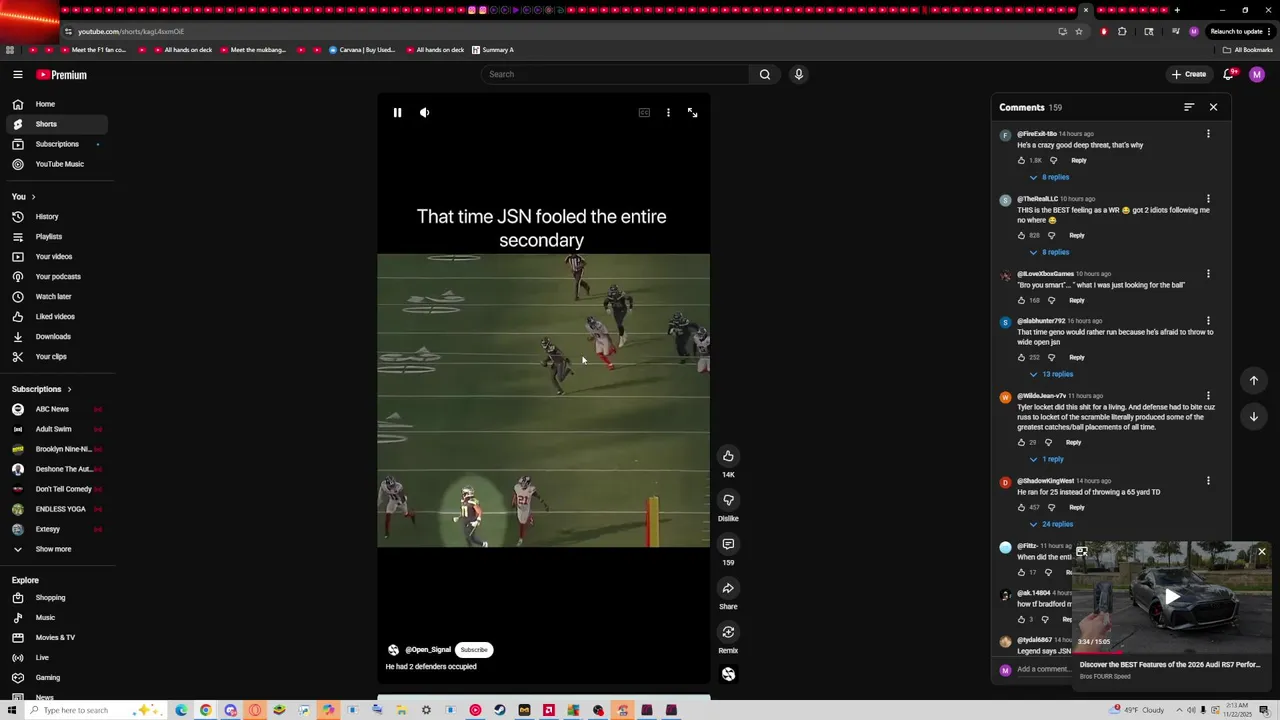The width and height of the screenshot is (1280, 720).
Task: Open Microsoft Edge from the taskbar
Action: tap(181, 710)
